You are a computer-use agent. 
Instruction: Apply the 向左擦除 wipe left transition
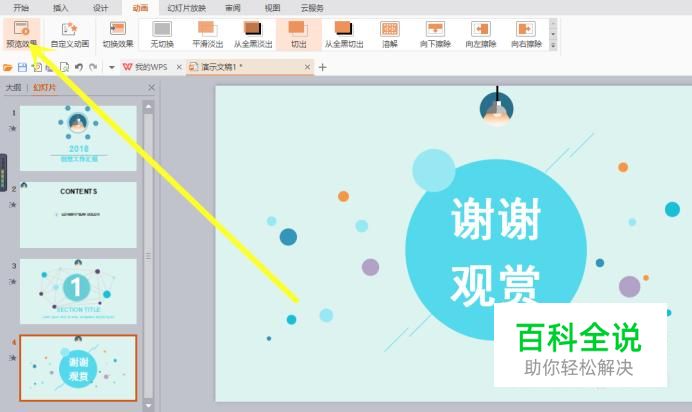point(481,34)
